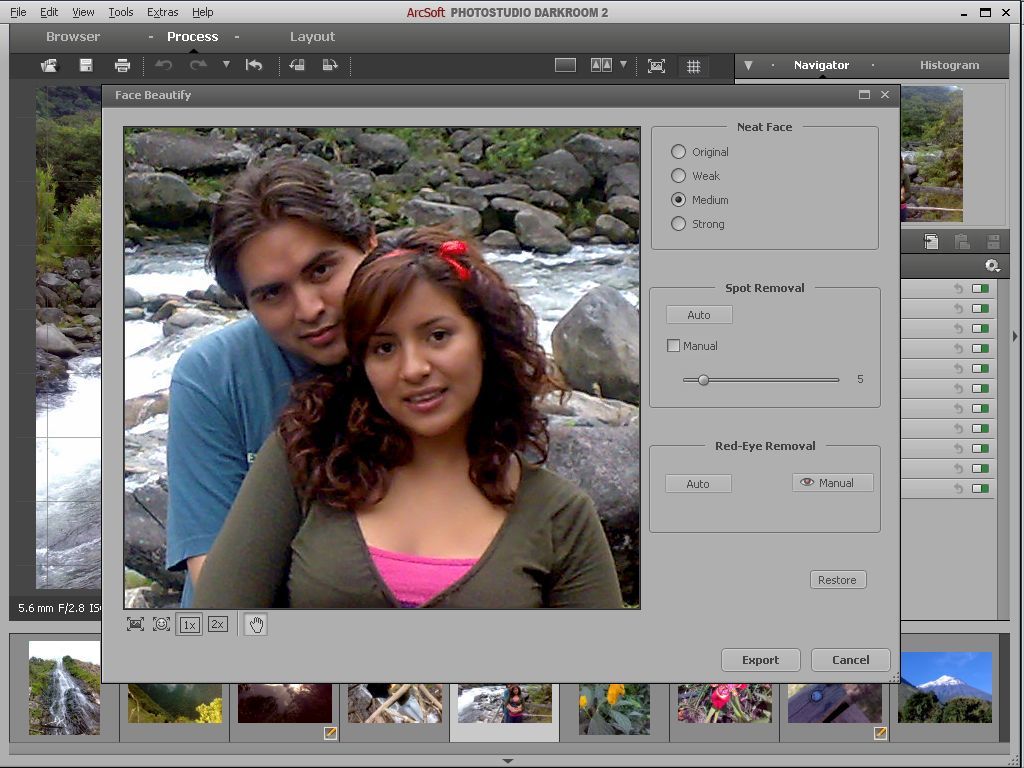Collapse the Navigator panel with the triangle
The height and width of the screenshot is (768, 1024).
click(x=748, y=66)
